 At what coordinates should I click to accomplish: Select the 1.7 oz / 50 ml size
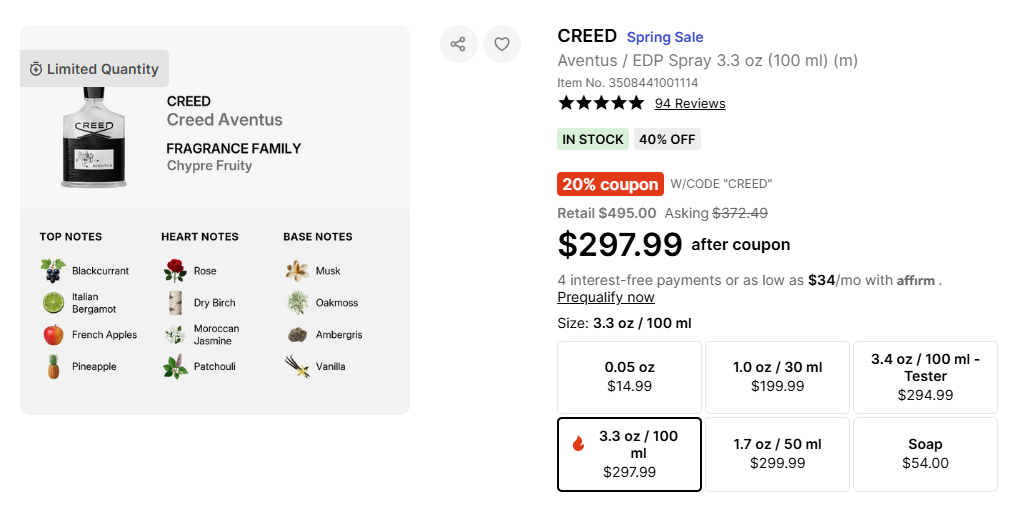(x=777, y=454)
